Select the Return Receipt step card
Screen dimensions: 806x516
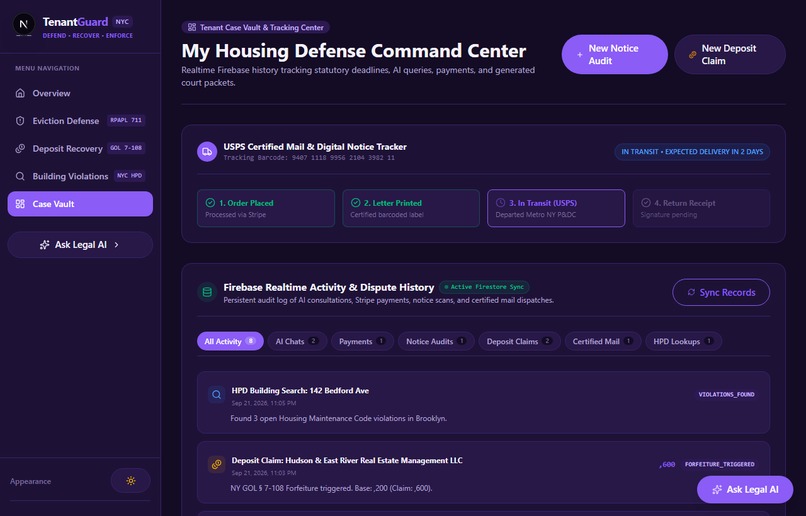click(x=701, y=208)
